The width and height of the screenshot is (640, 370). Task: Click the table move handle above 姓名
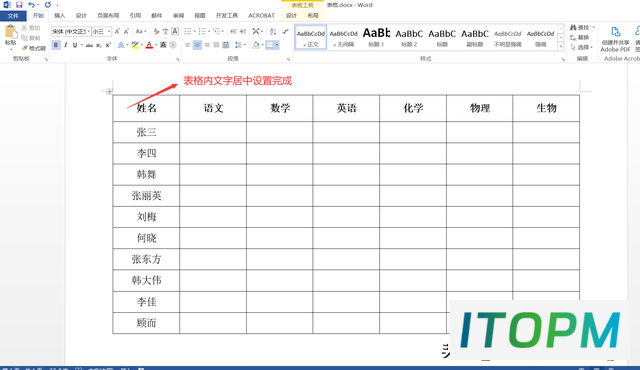click(x=109, y=91)
